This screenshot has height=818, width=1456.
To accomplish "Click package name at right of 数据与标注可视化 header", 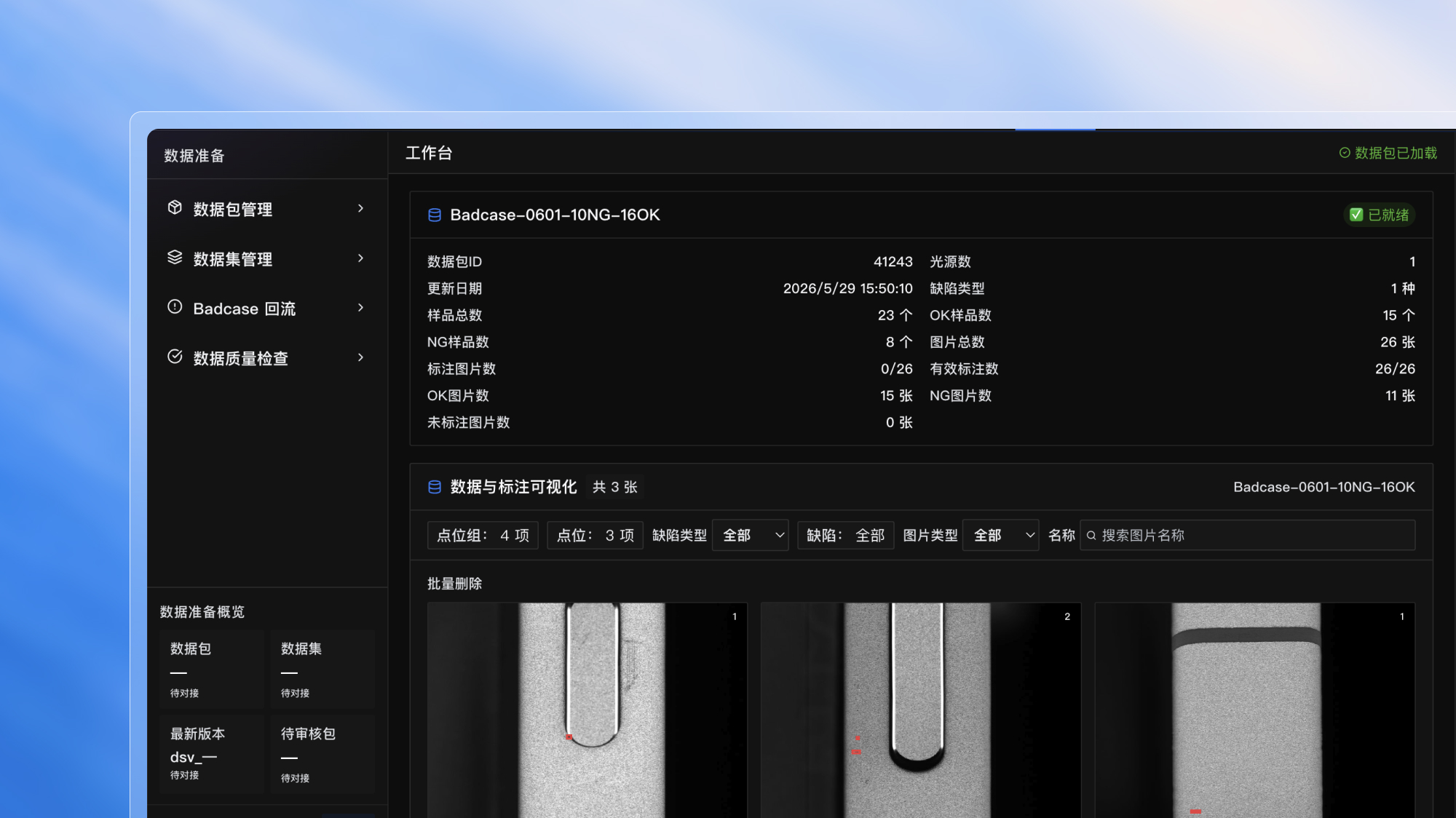I will point(1324,487).
